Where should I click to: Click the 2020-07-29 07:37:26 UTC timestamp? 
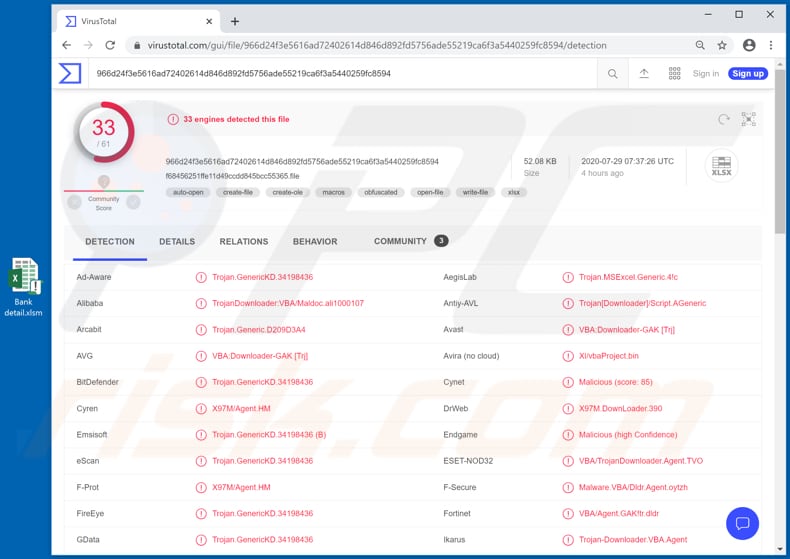pos(627,162)
